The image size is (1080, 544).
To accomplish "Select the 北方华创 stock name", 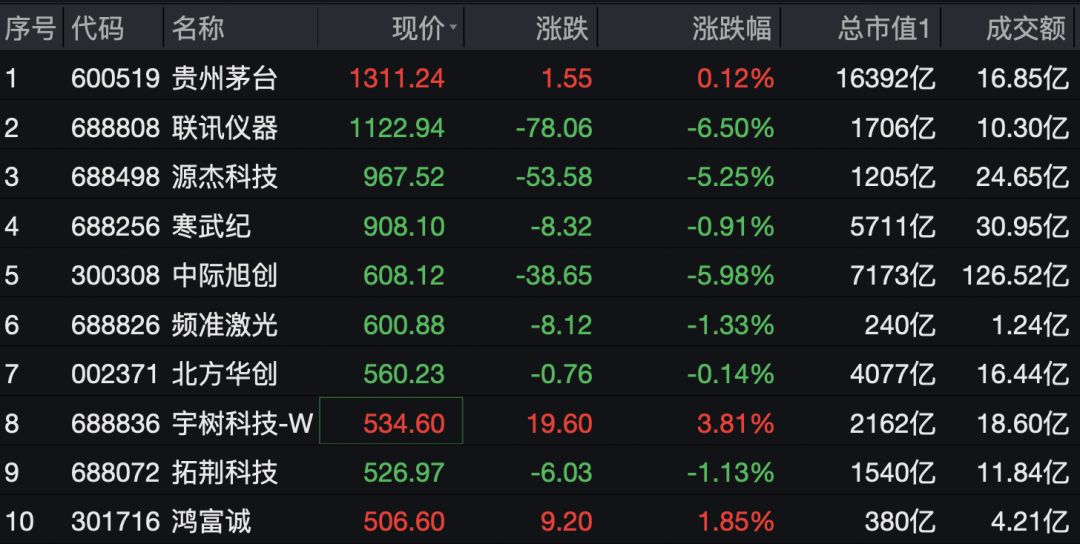I will click(225, 374).
